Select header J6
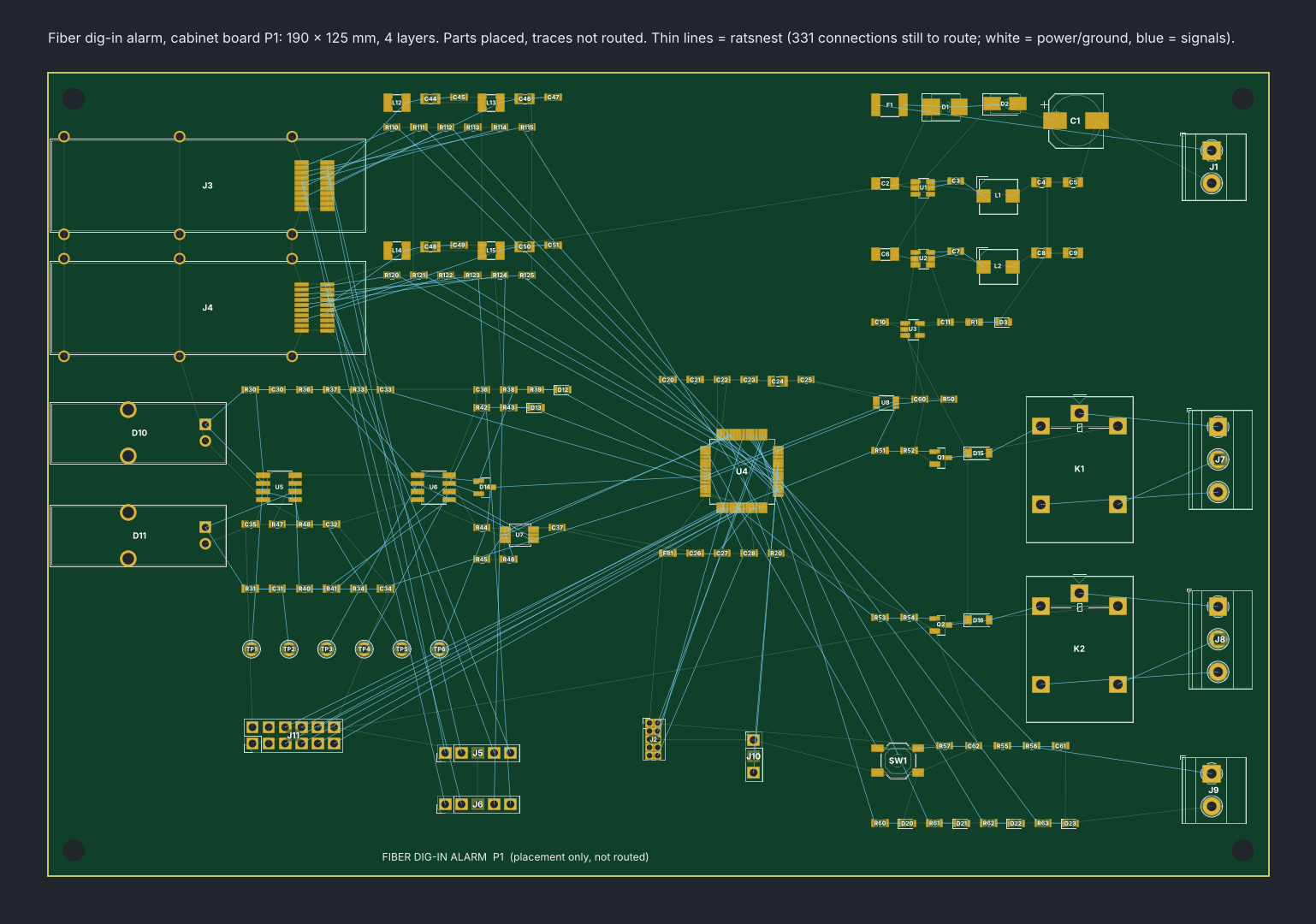 coord(477,804)
